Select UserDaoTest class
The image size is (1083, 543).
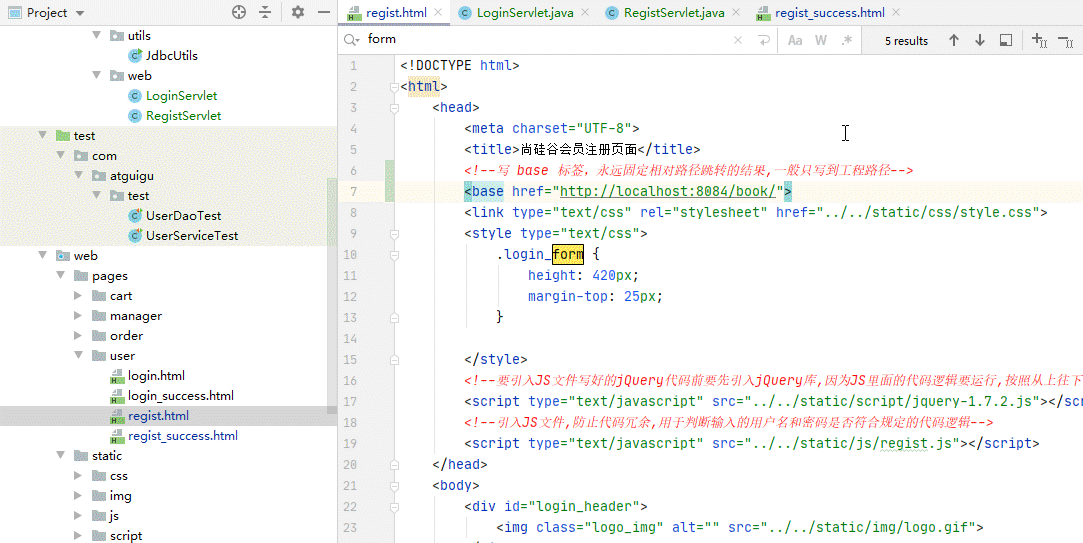click(183, 216)
